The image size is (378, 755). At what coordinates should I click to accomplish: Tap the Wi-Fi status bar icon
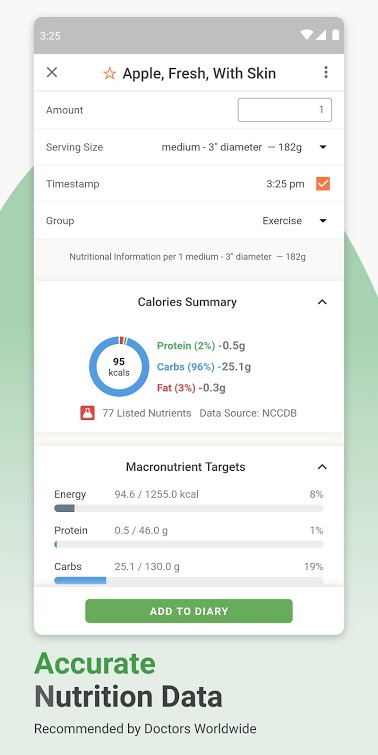[306, 35]
